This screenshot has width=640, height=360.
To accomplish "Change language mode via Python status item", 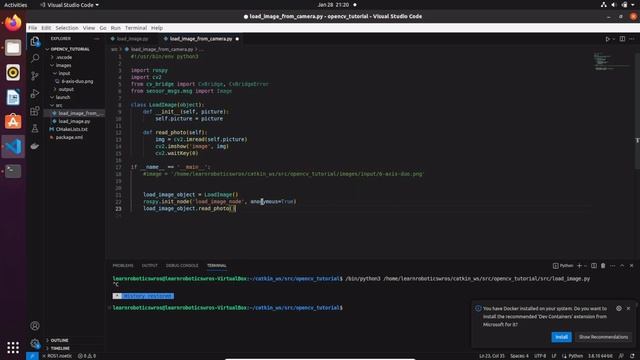I will click(x=576, y=356).
